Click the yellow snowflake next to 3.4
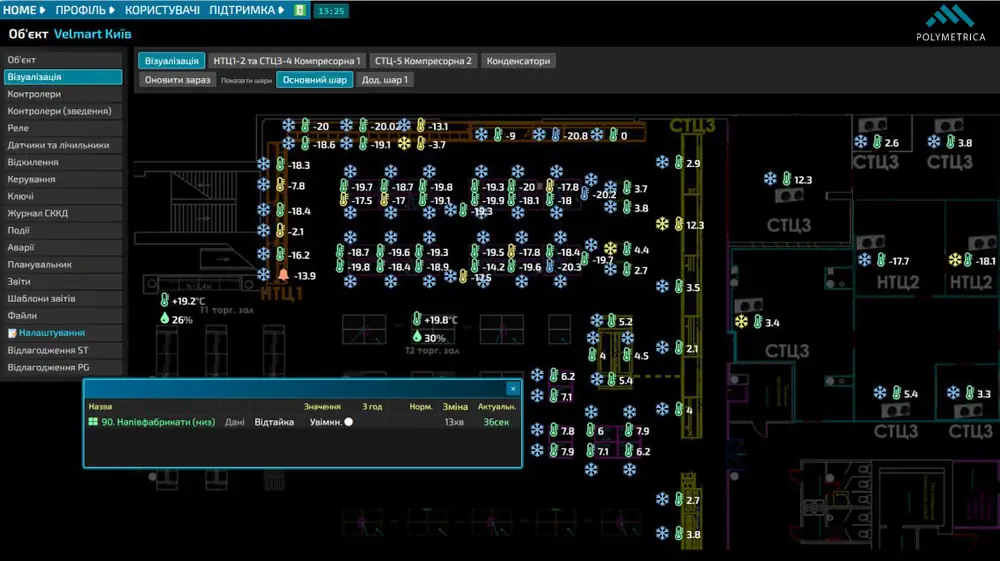The height and width of the screenshot is (561, 1000). coord(741,322)
